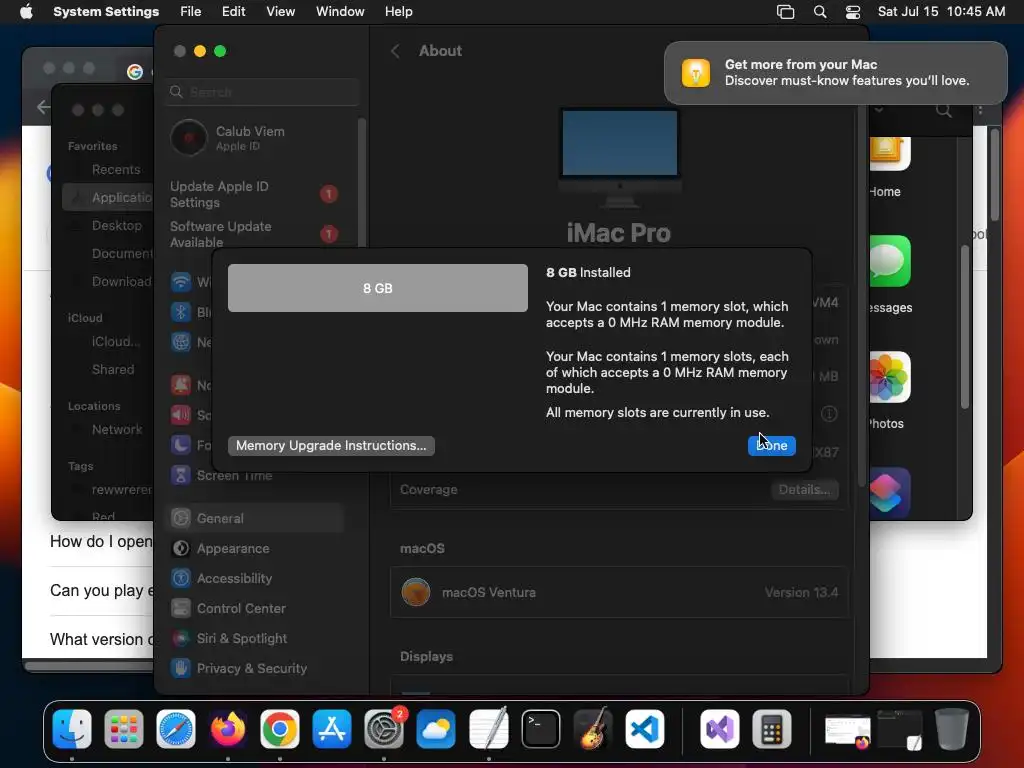
Task: Open the App Store Dock icon
Action: [x=332, y=729]
